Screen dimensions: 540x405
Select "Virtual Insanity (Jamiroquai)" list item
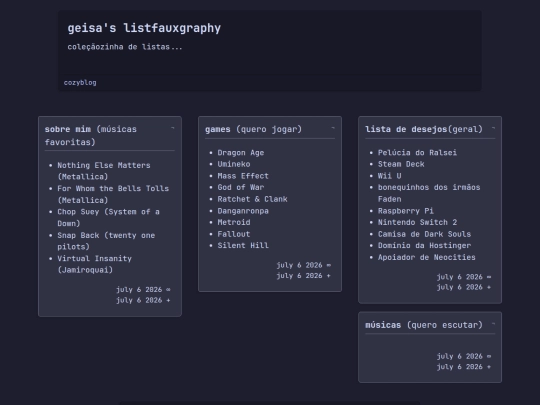coord(94,264)
